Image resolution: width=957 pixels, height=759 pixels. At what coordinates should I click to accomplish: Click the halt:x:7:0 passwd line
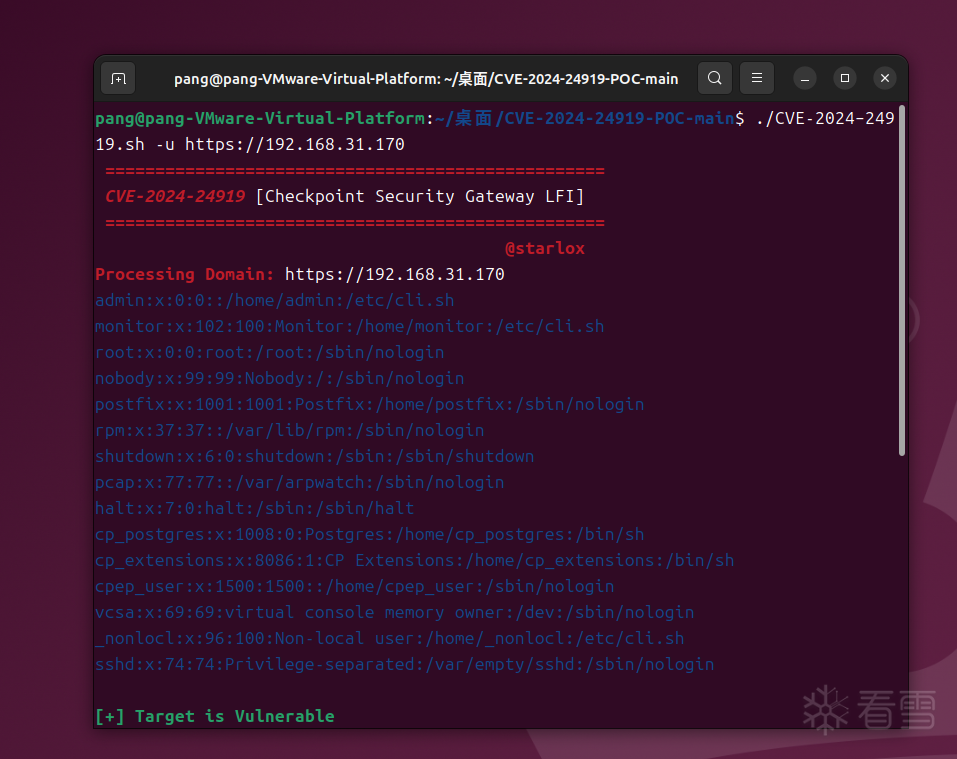pyautogui.click(x=255, y=508)
